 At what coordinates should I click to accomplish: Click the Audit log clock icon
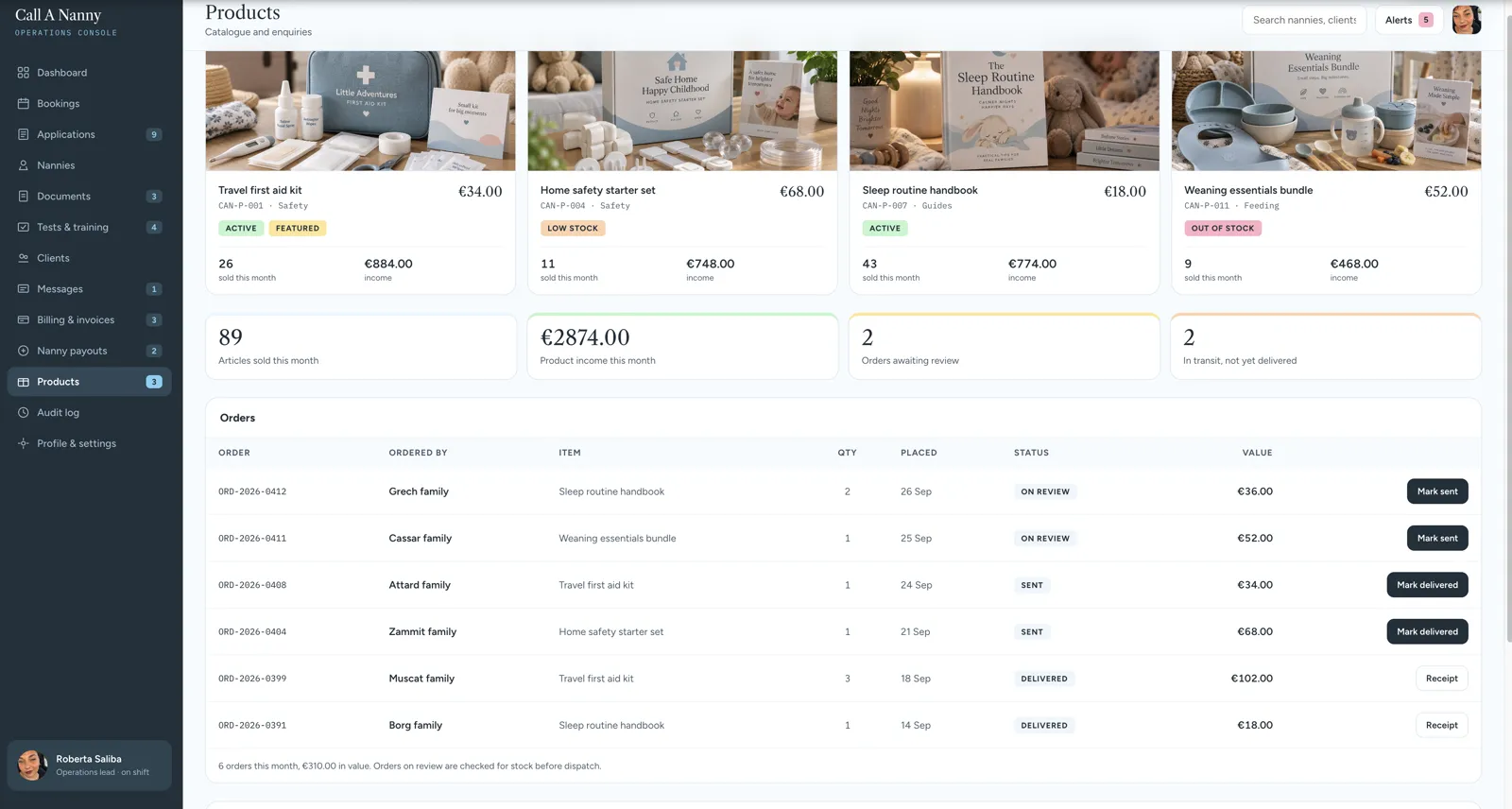(x=24, y=413)
